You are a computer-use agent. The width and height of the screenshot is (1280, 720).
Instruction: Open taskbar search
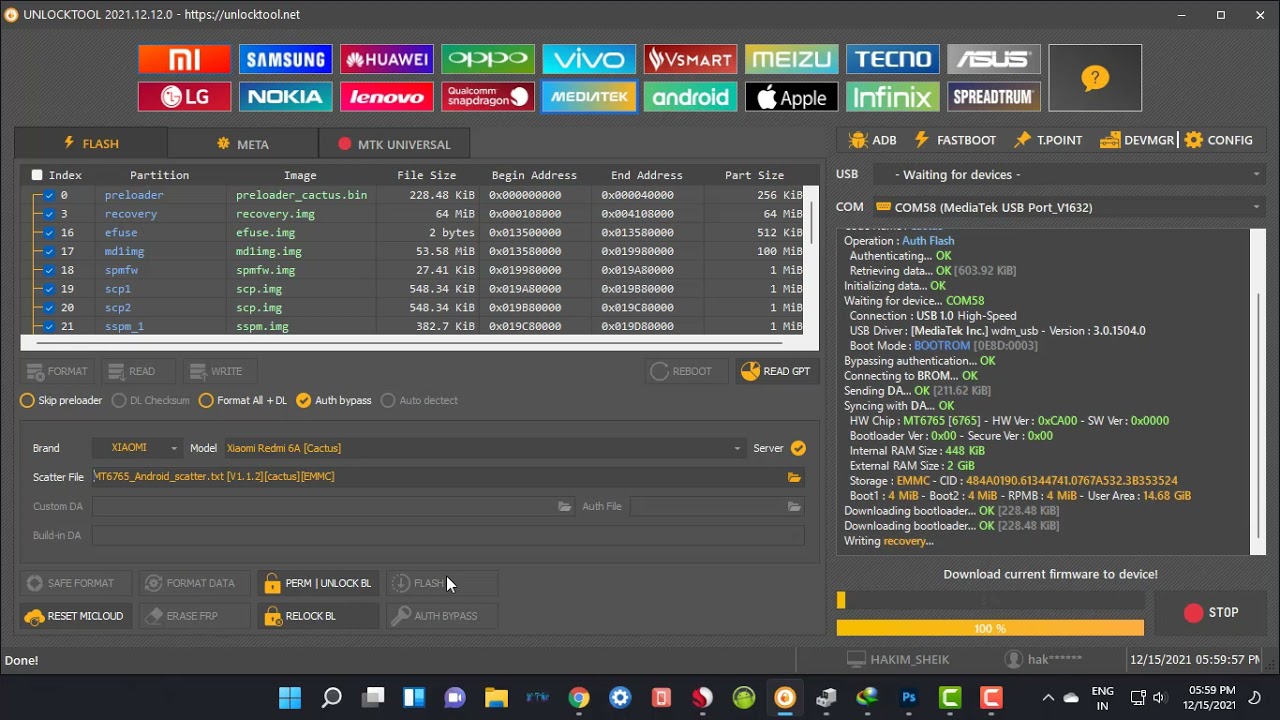tap(331, 698)
